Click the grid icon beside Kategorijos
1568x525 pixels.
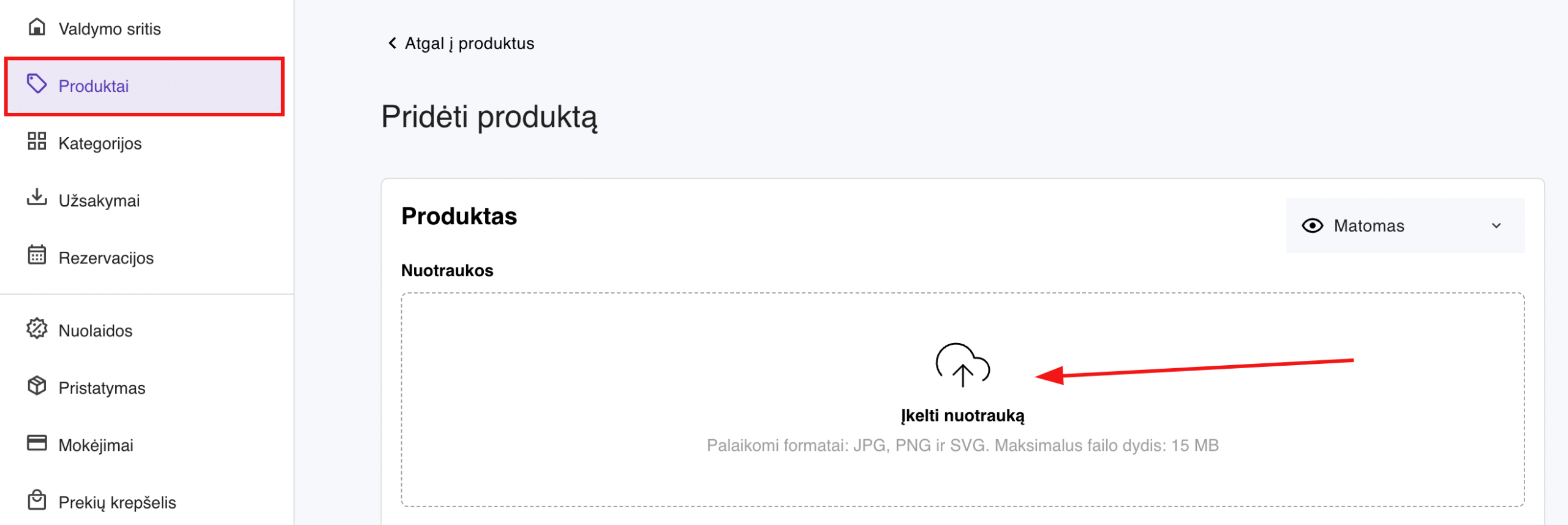37,142
